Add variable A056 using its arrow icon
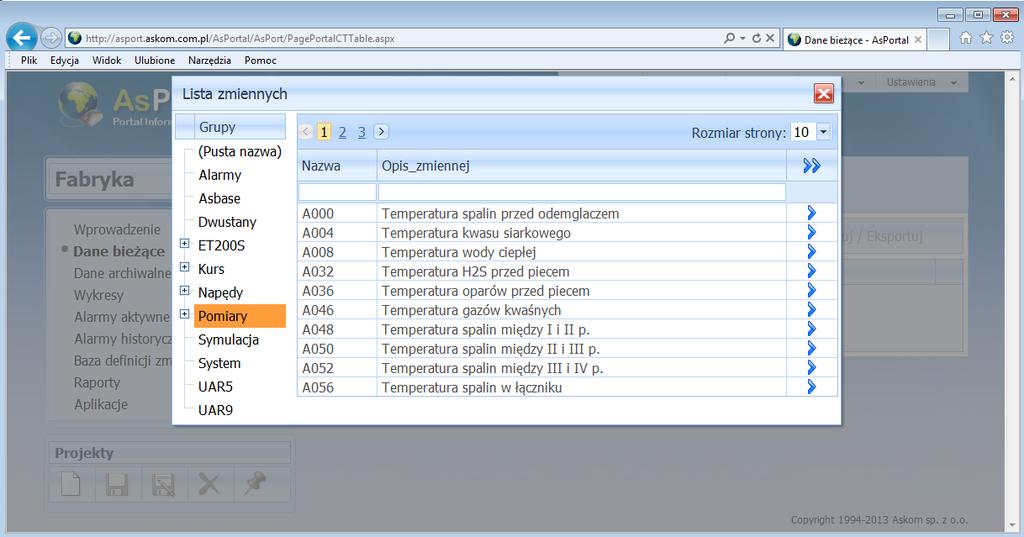This screenshot has width=1024, height=537. click(x=811, y=387)
